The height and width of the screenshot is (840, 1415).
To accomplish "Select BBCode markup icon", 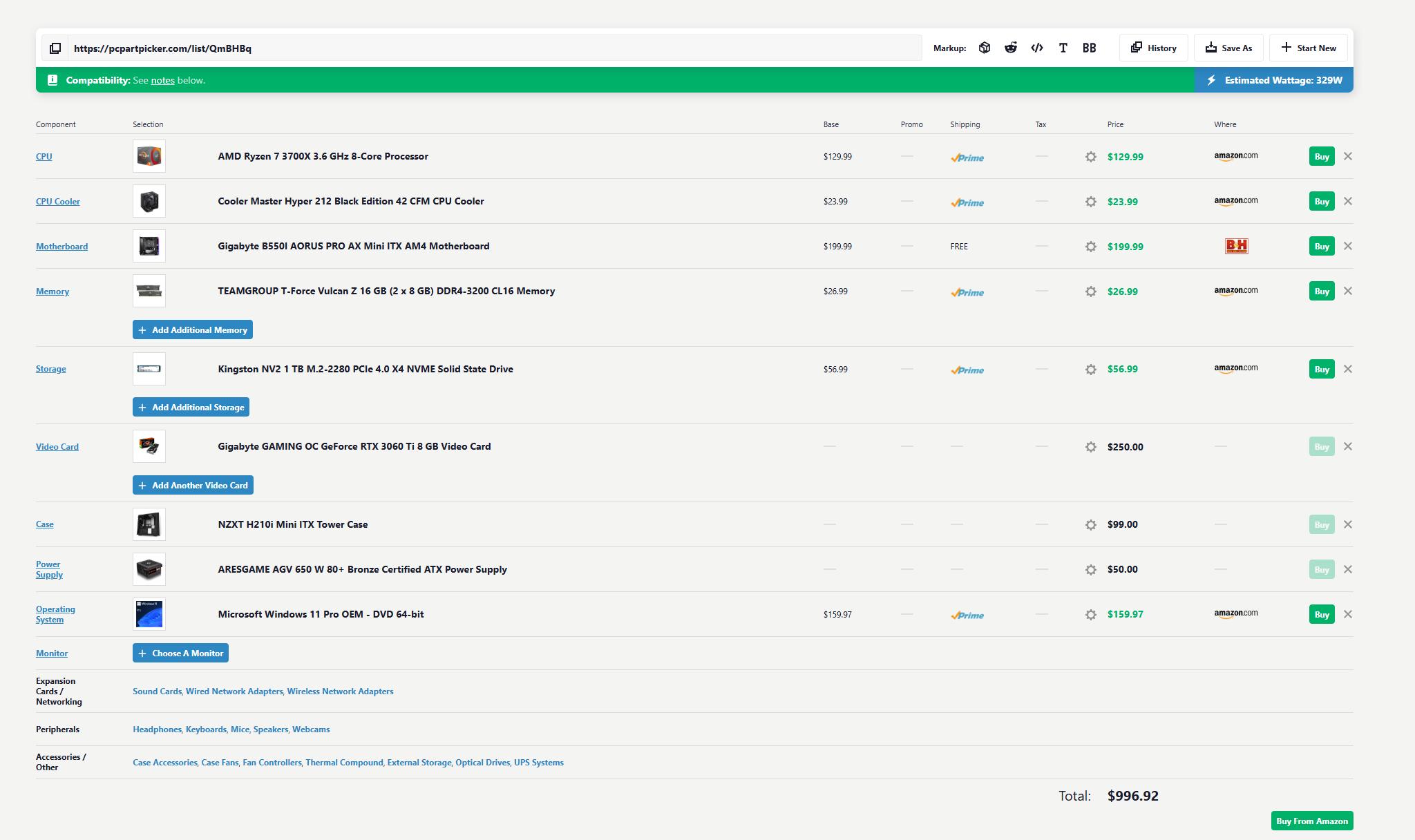I will 1090,48.
